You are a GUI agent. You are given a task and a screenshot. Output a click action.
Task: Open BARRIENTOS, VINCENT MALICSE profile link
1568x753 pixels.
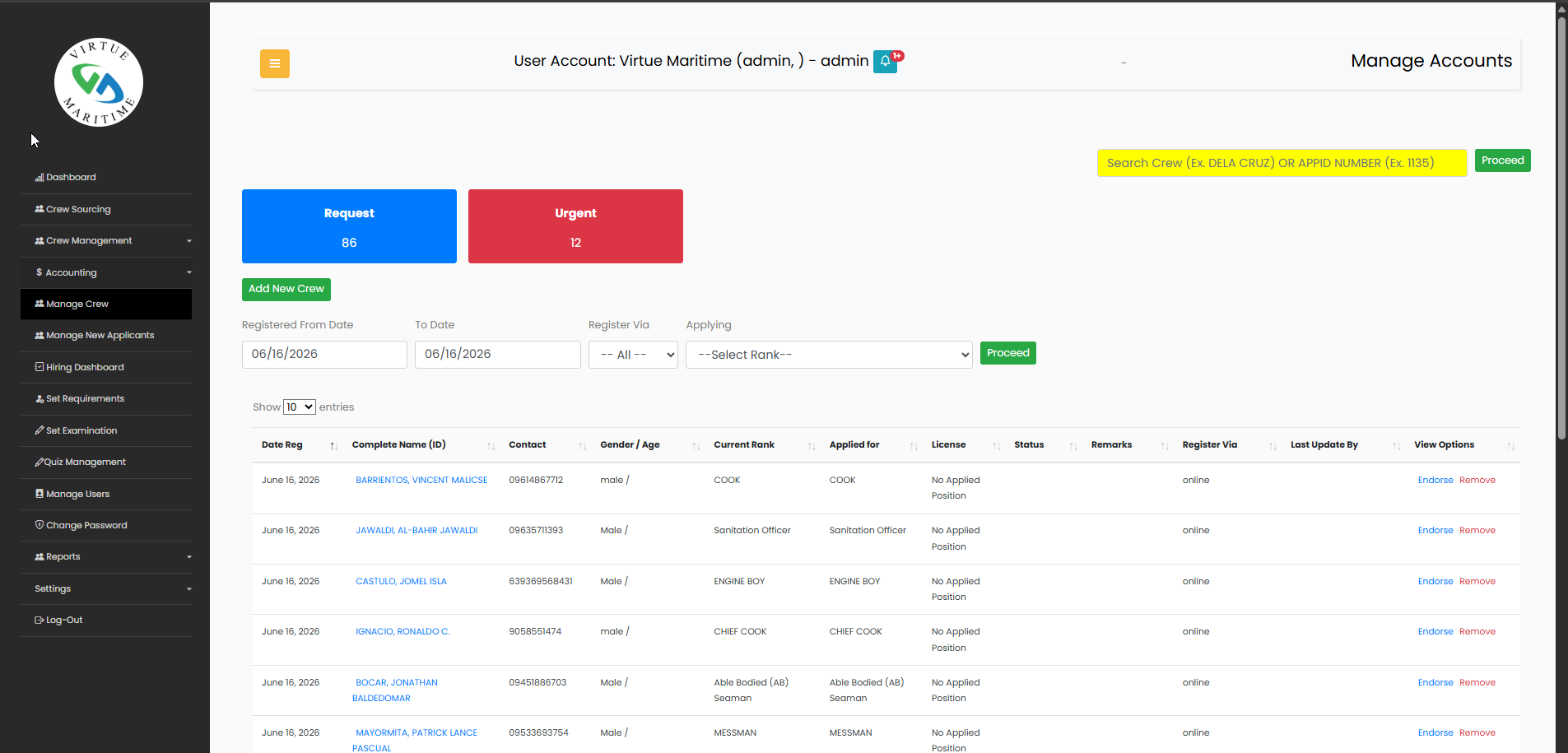(x=421, y=480)
